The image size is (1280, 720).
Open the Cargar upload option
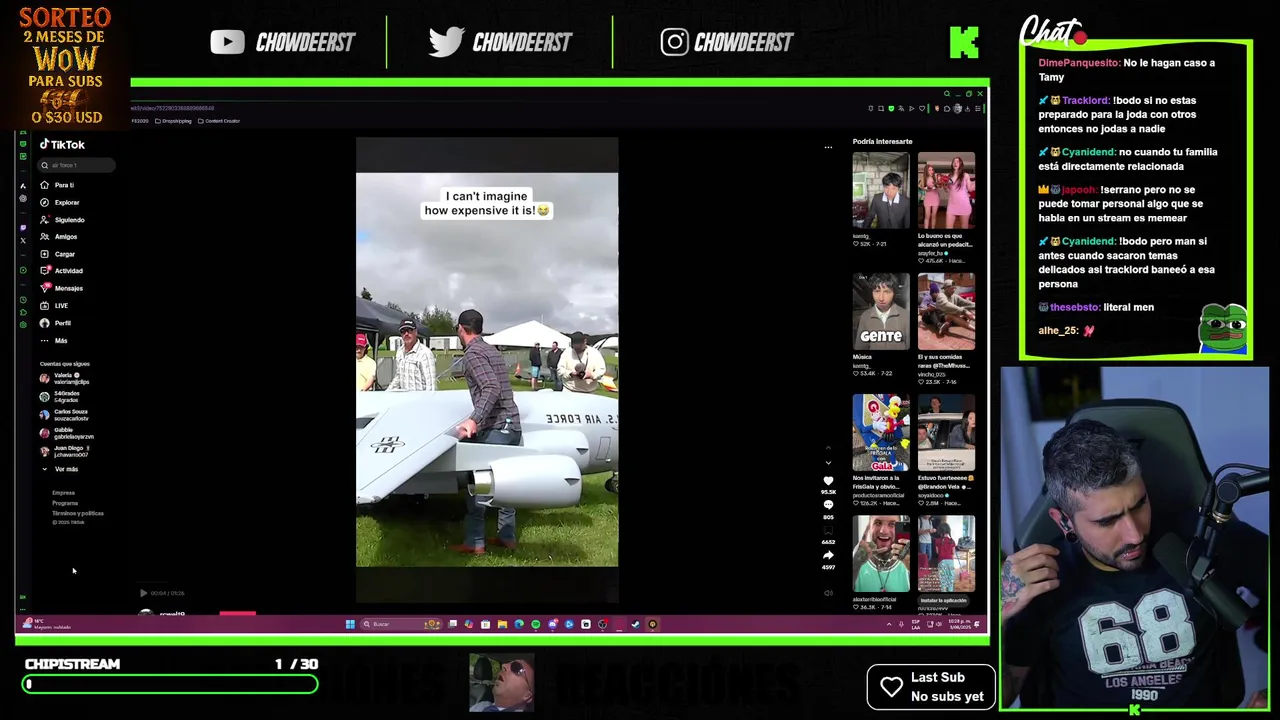click(57, 254)
